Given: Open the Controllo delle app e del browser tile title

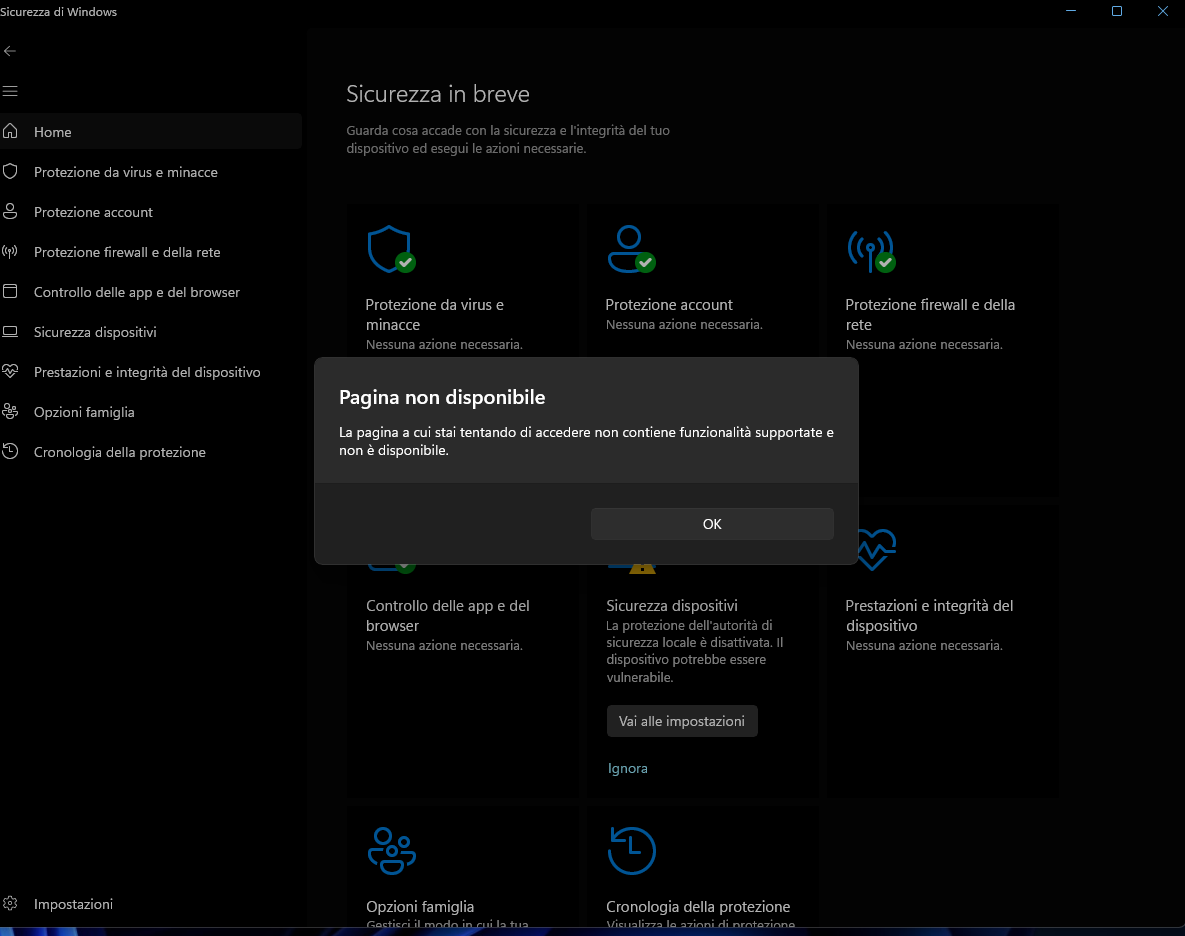Looking at the screenshot, I should [447, 616].
